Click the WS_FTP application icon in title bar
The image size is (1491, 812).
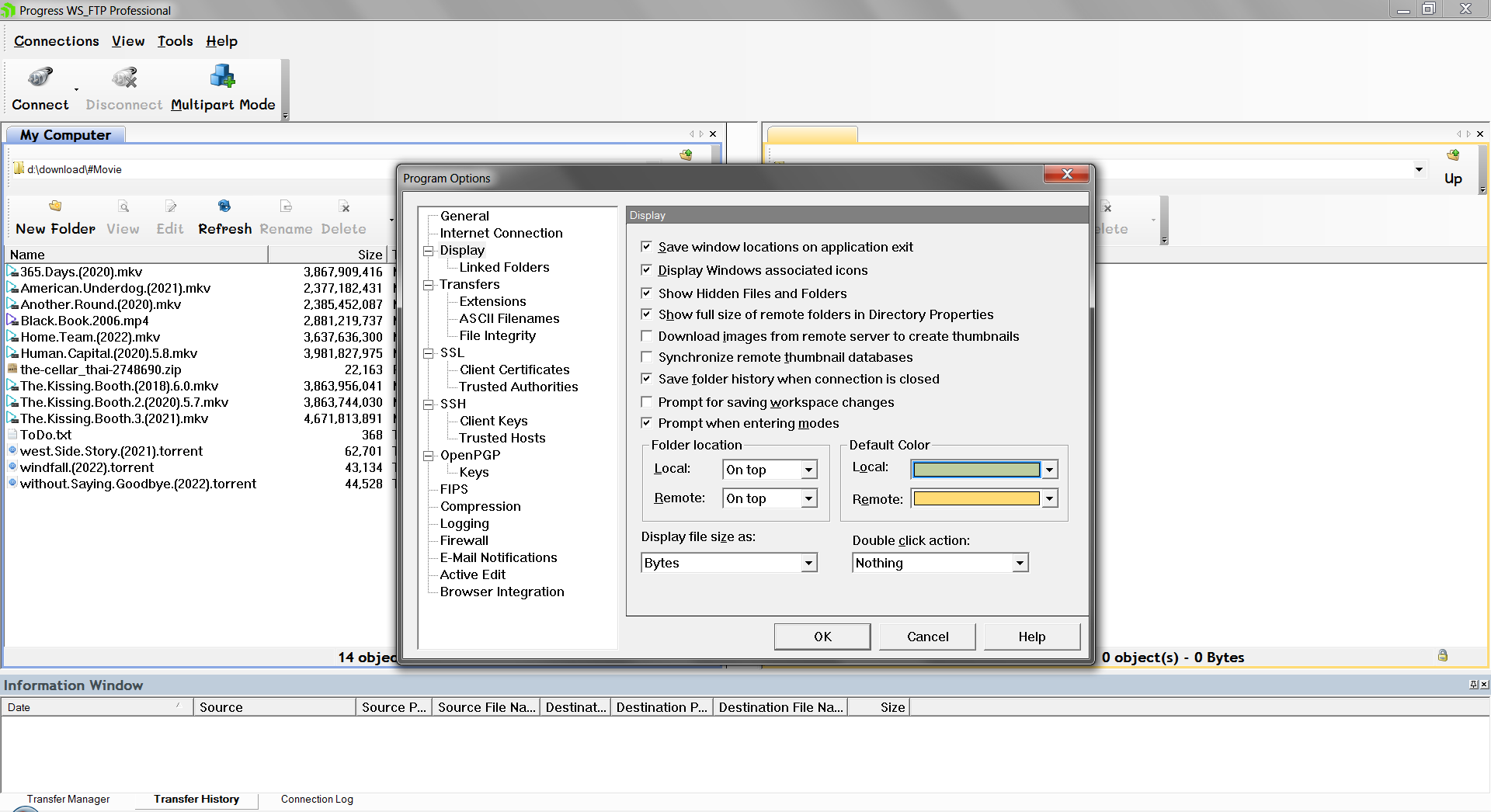pyautogui.click(x=9, y=10)
